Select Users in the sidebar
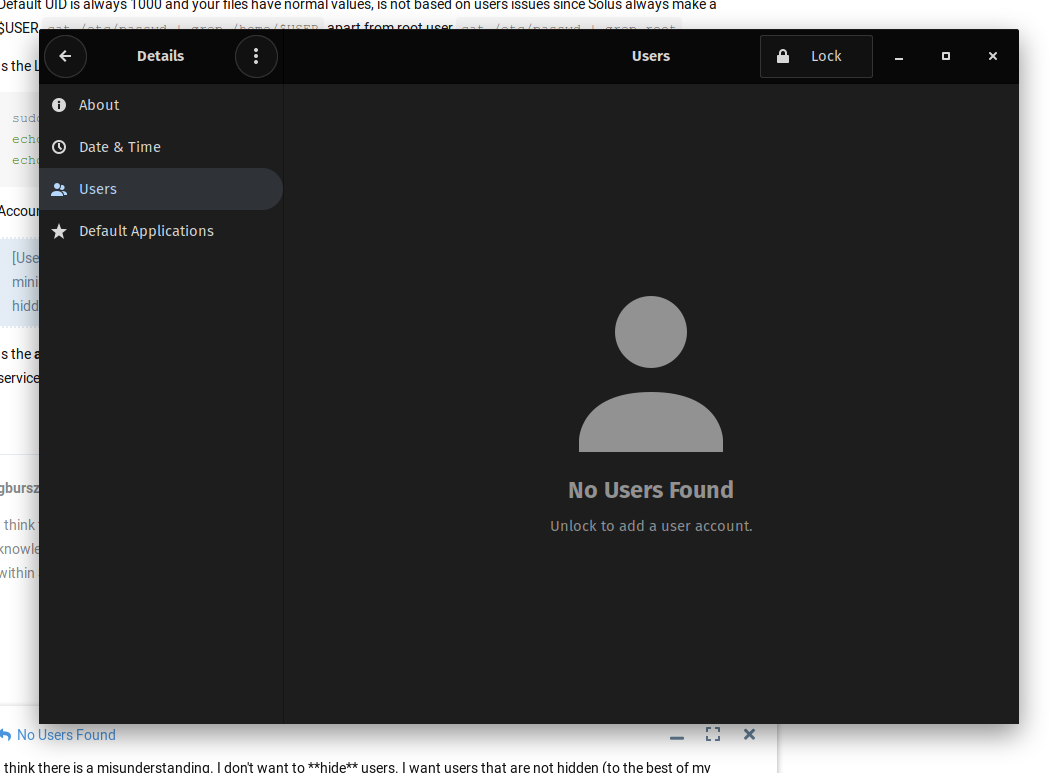This screenshot has width=1058, height=773. pos(98,189)
